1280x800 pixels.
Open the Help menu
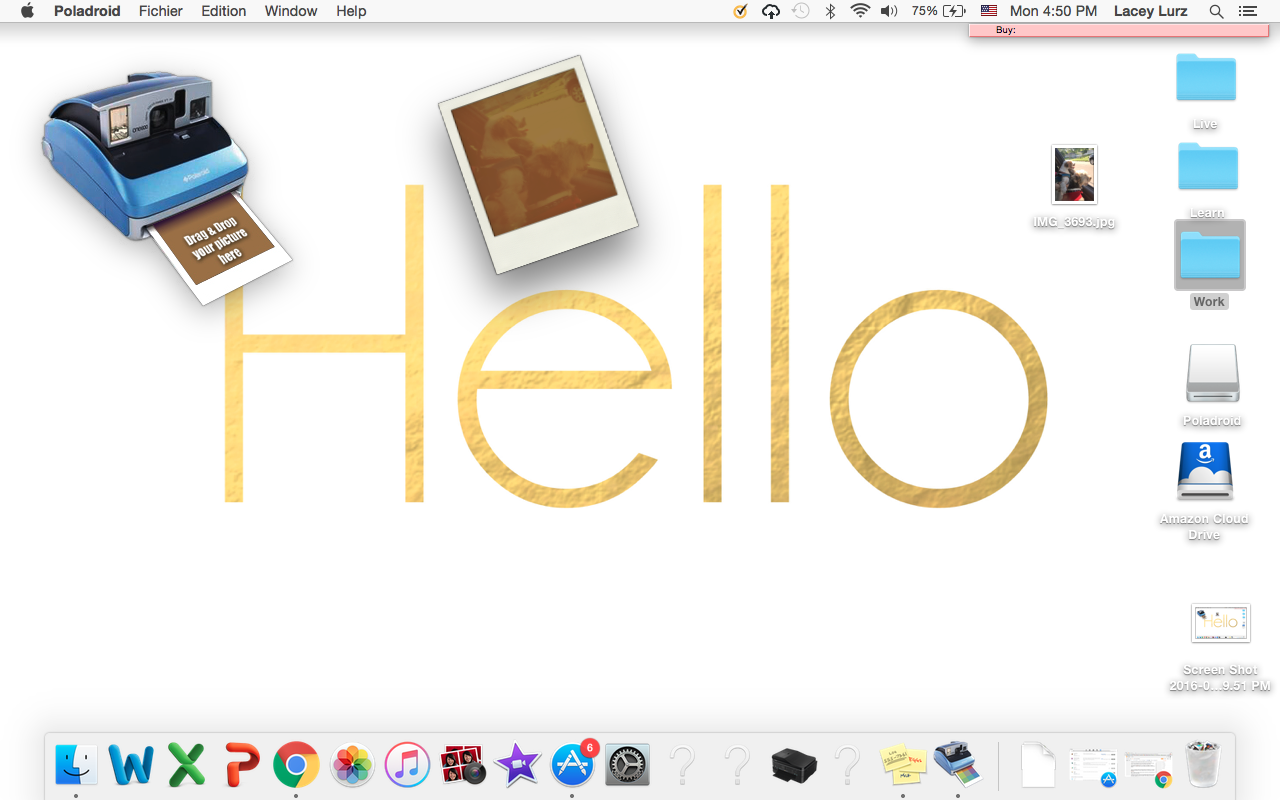click(351, 11)
